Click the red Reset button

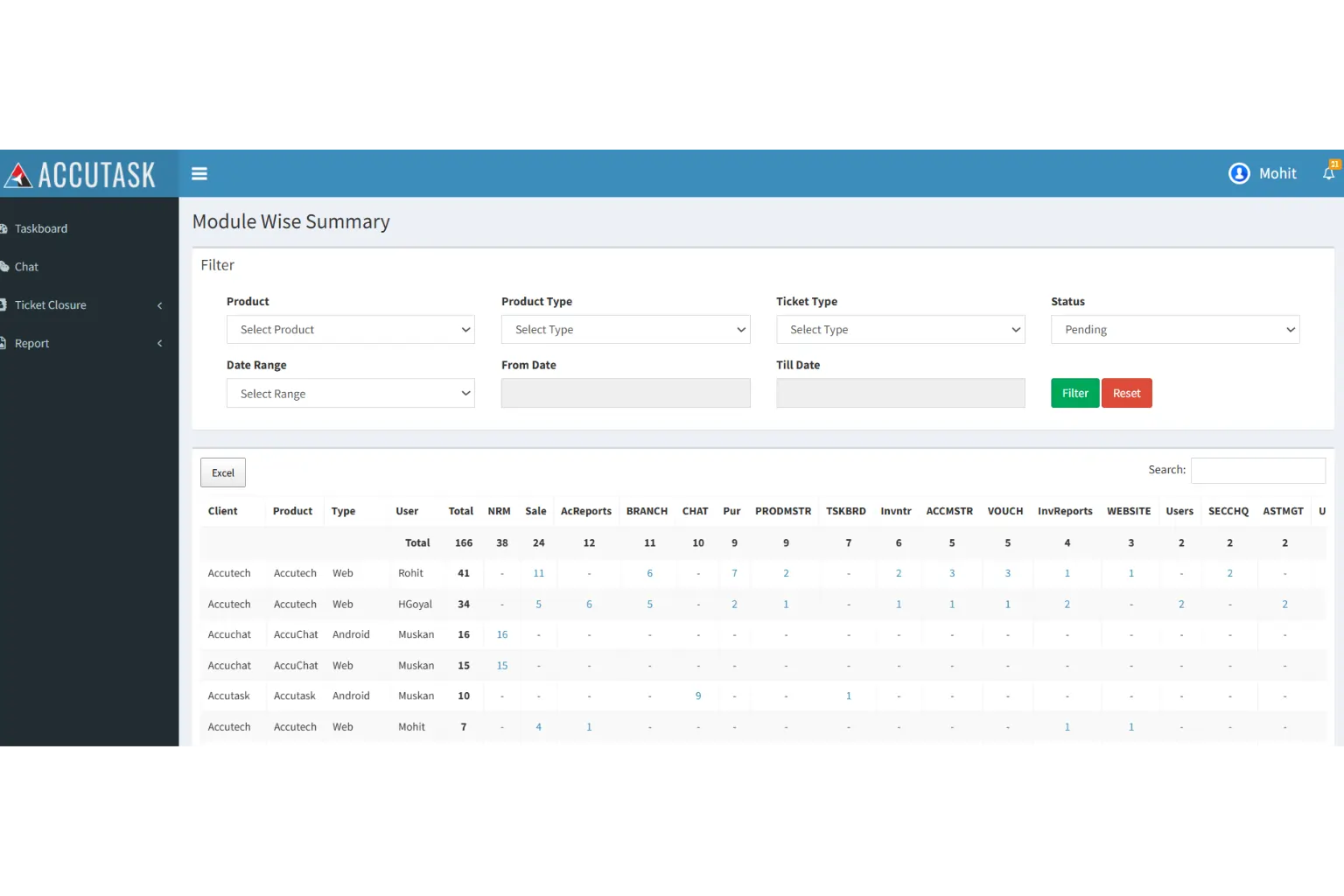tap(1126, 394)
